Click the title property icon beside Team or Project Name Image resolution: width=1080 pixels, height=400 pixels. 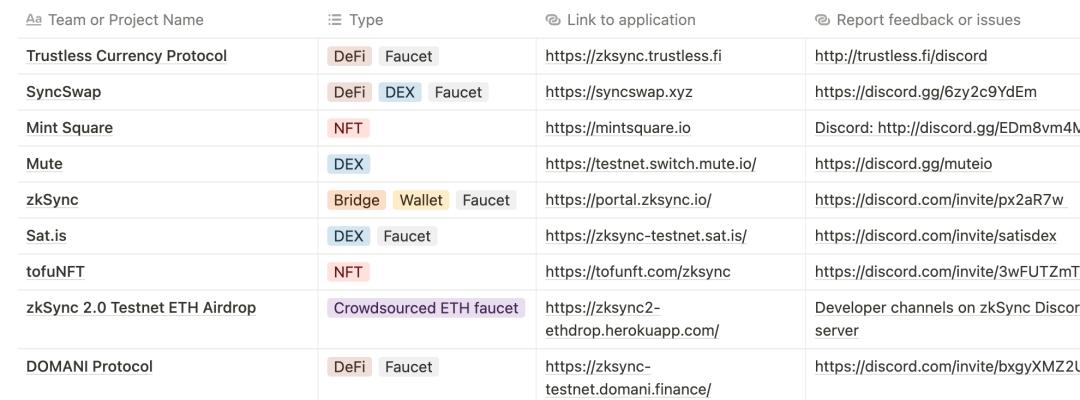(34, 20)
